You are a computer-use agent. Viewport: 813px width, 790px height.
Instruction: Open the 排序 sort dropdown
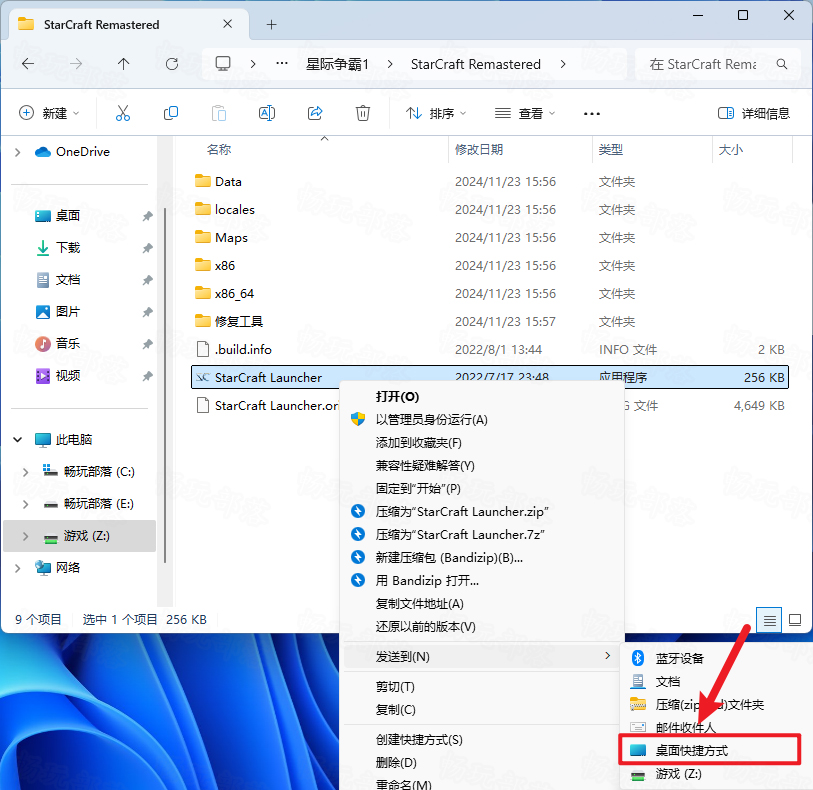coord(436,113)
